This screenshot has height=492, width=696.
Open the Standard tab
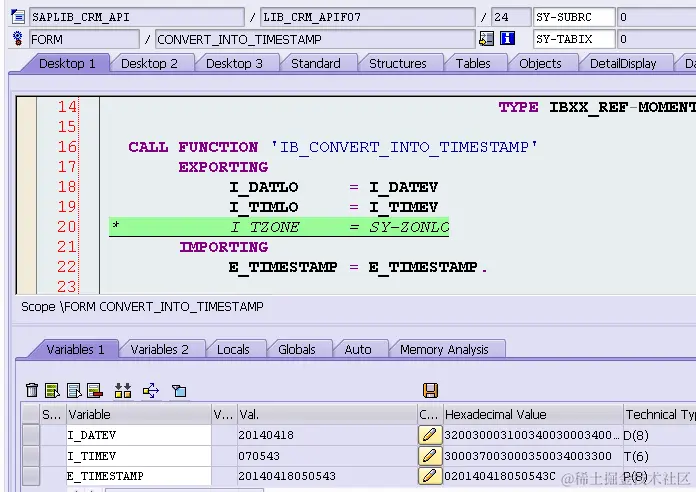316,63
